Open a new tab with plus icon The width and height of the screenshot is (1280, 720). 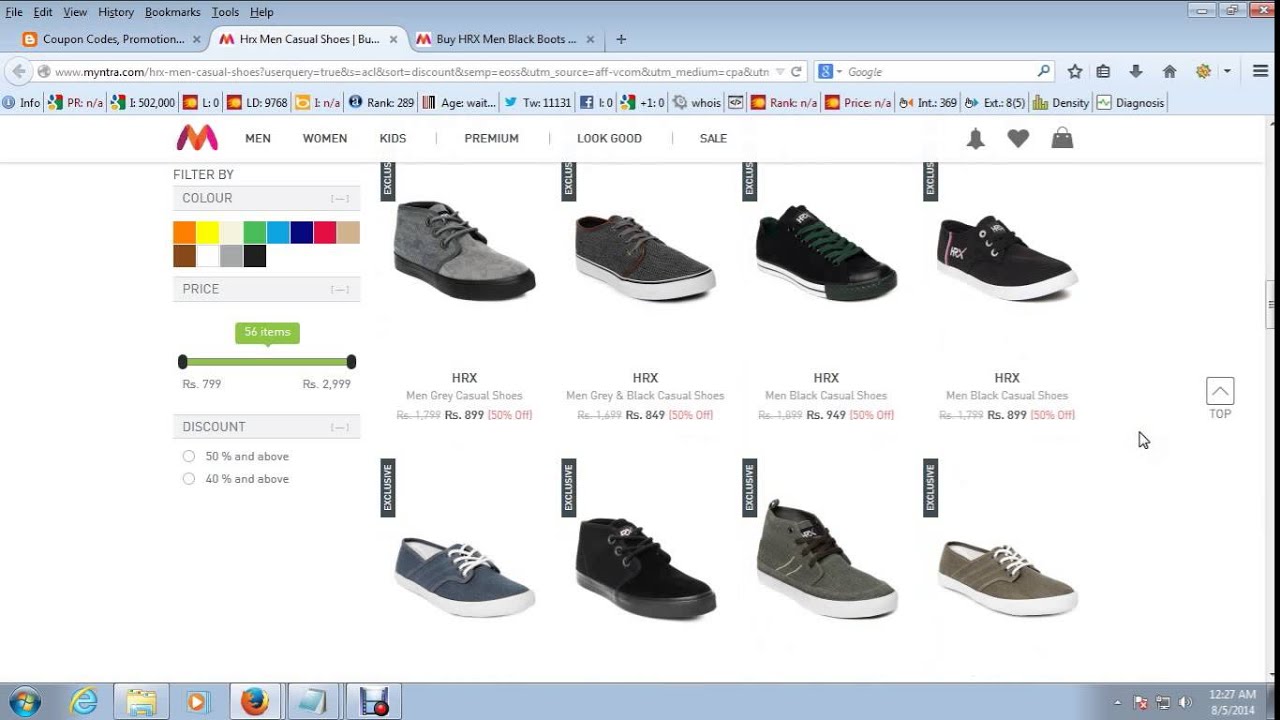[x=621, y=39]
